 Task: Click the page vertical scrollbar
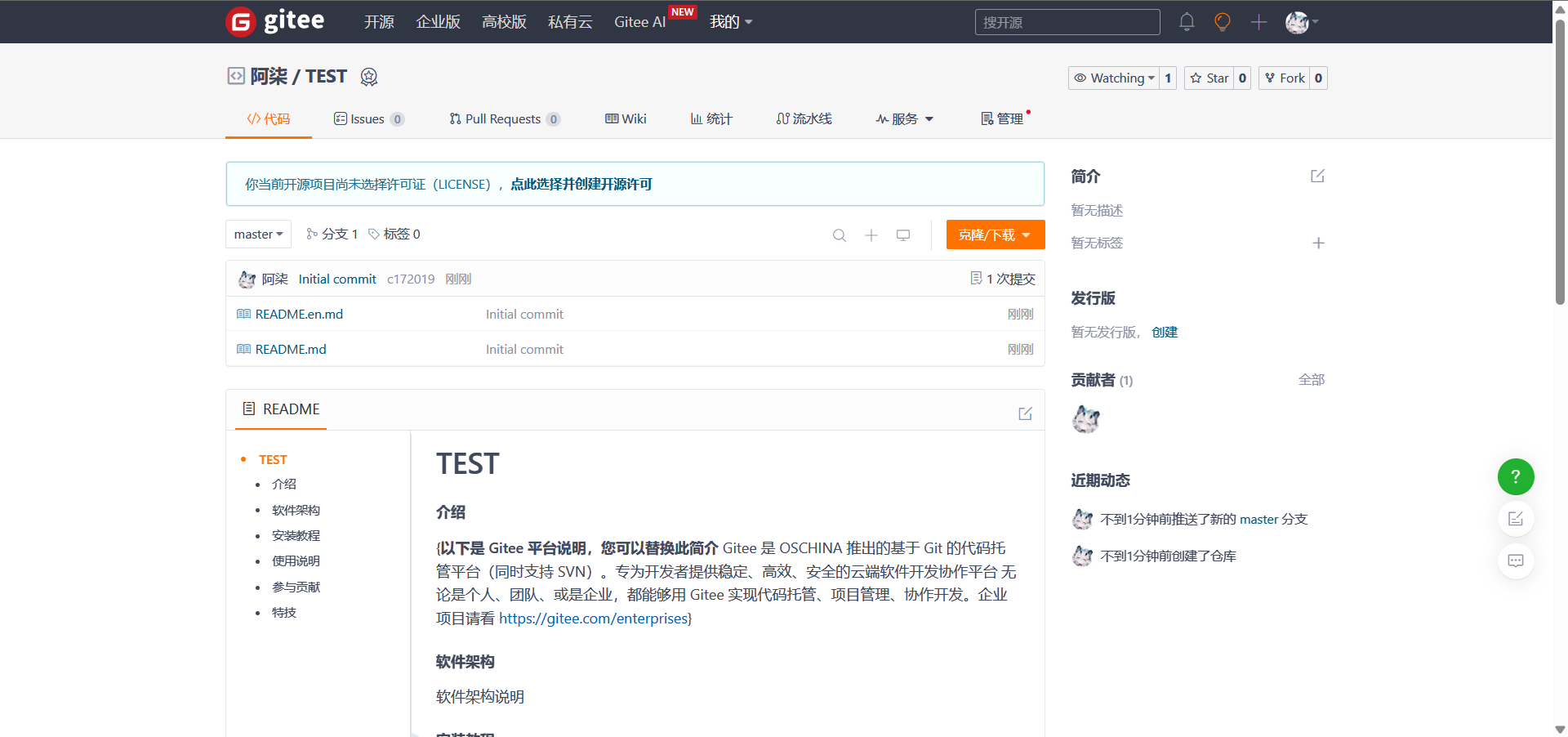coord(1560,163)
